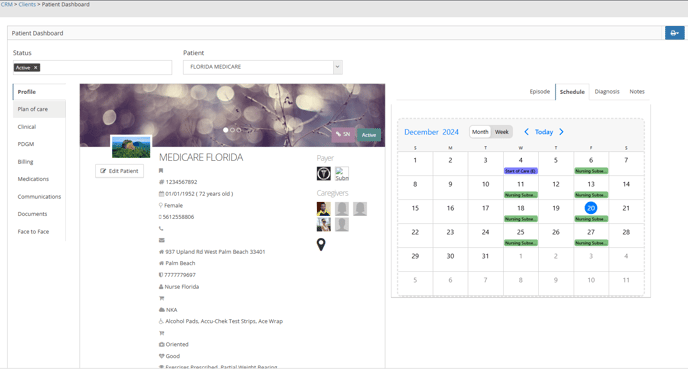Open Start of Care event on December 4
This screenshot has width=688, height=369.
520,171
